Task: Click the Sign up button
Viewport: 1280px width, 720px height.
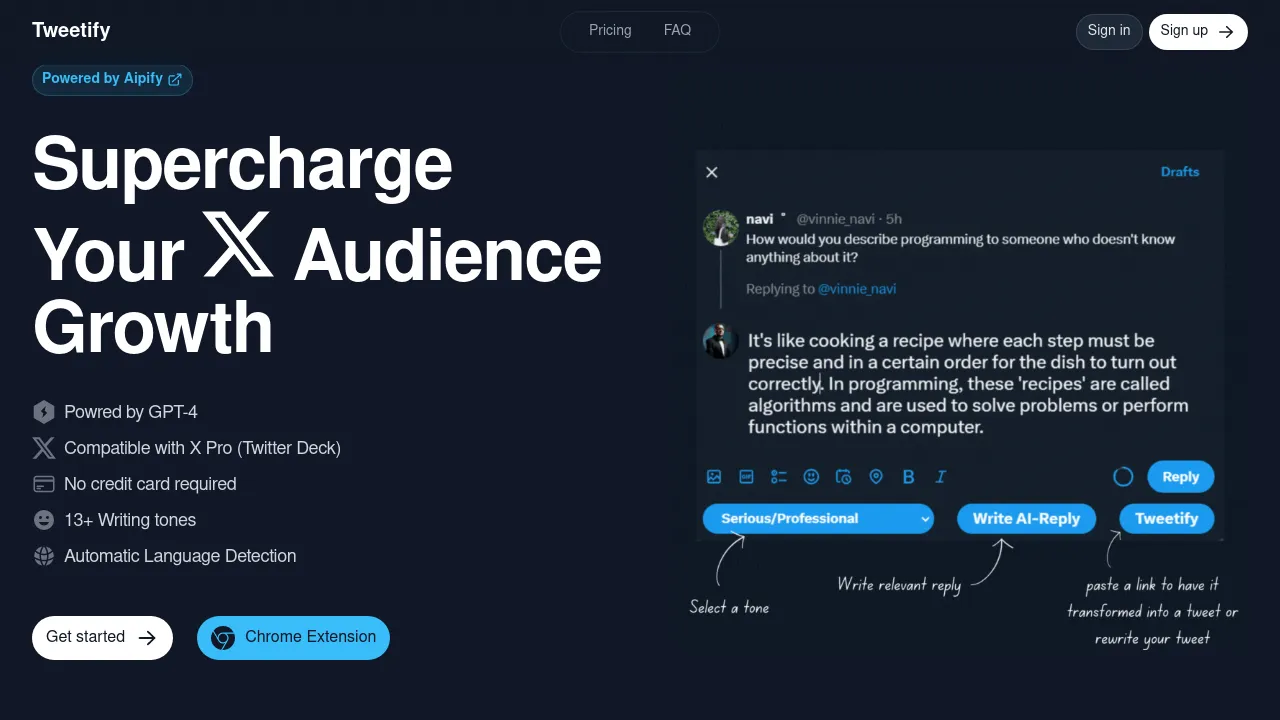Action: 1198,31
